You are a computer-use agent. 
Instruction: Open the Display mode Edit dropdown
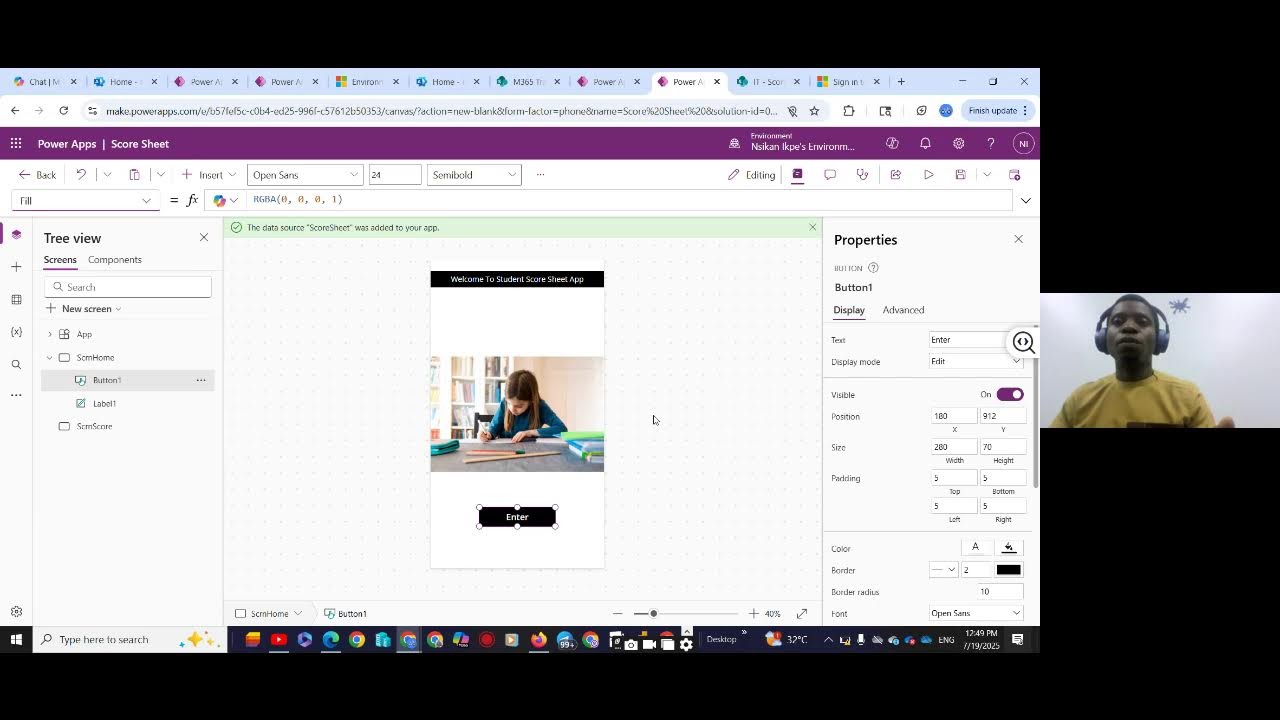[x=976, y=361]
